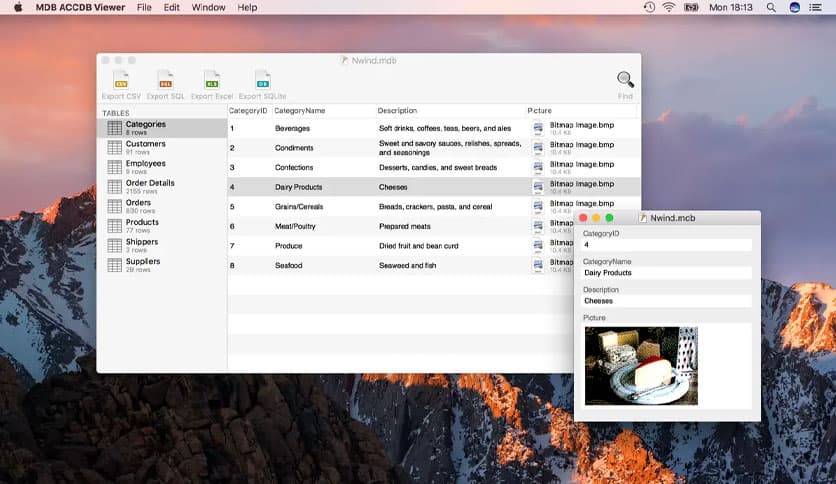Open the Help menu

[247, 7]
